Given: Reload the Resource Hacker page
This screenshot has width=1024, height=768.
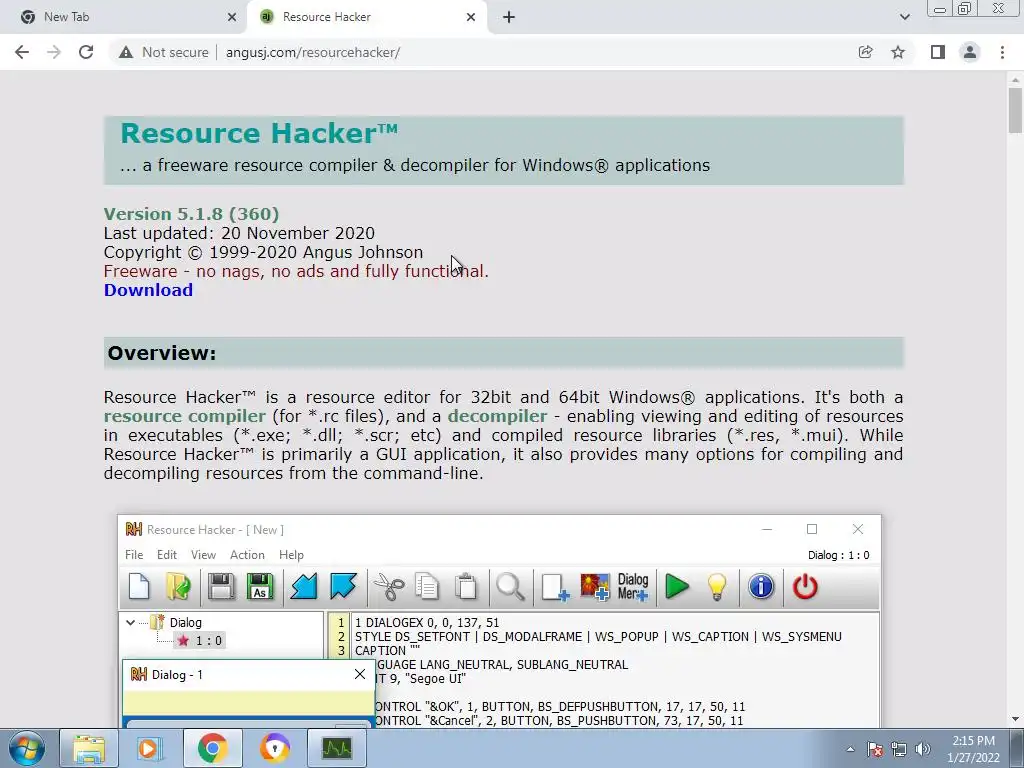Looking at the screenshot, I should click(86, 52).
